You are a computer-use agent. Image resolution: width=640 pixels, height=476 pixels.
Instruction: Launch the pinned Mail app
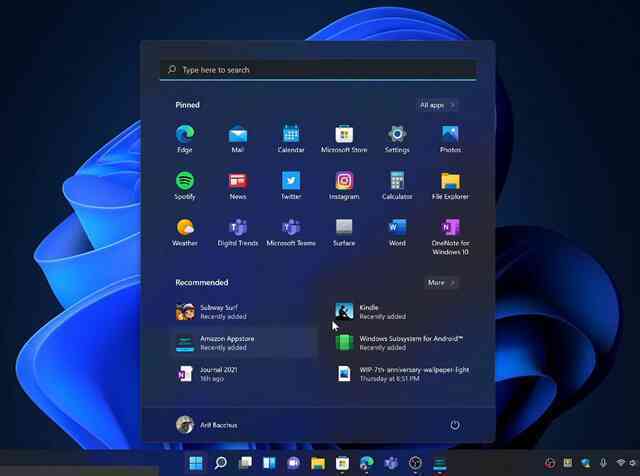tap(238, 139)
